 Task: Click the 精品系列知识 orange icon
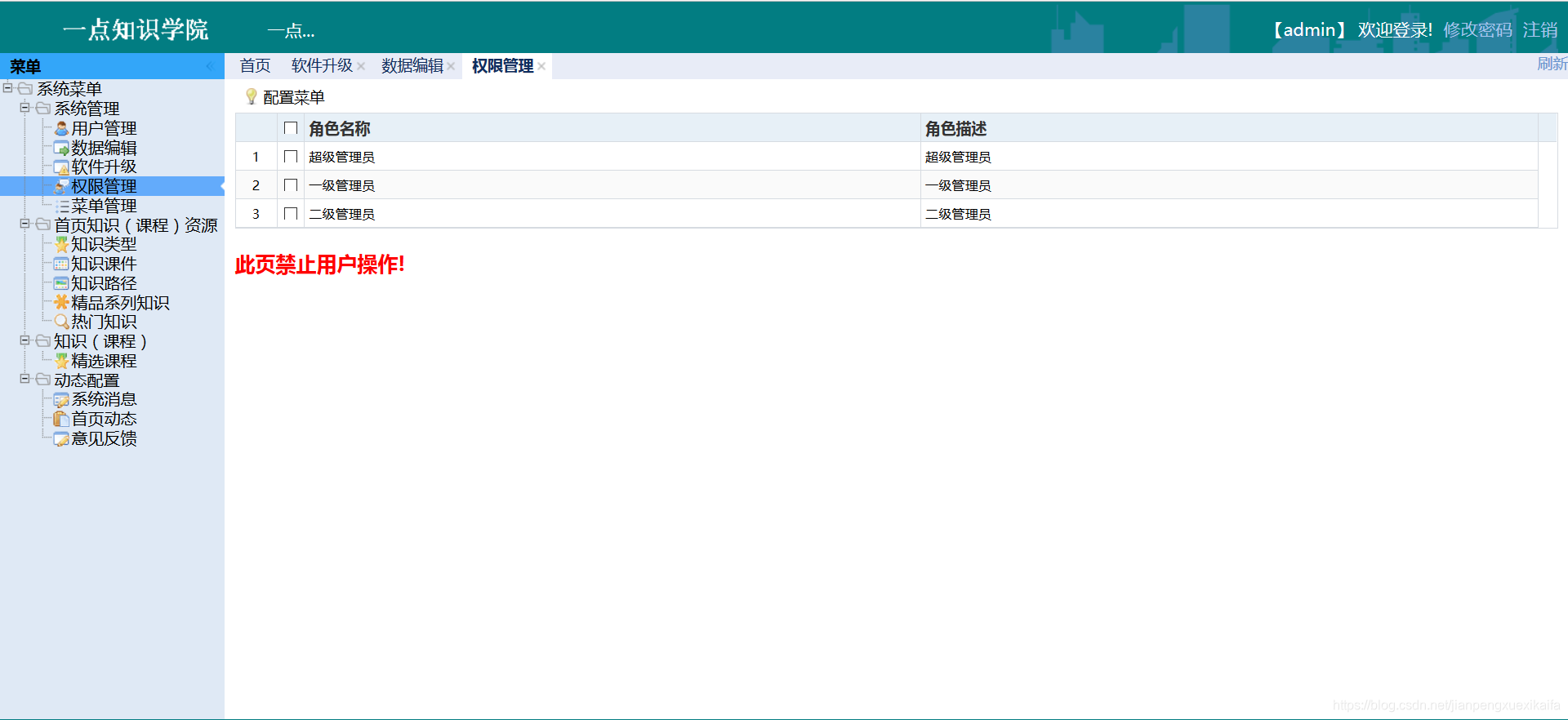click(61, 303)
